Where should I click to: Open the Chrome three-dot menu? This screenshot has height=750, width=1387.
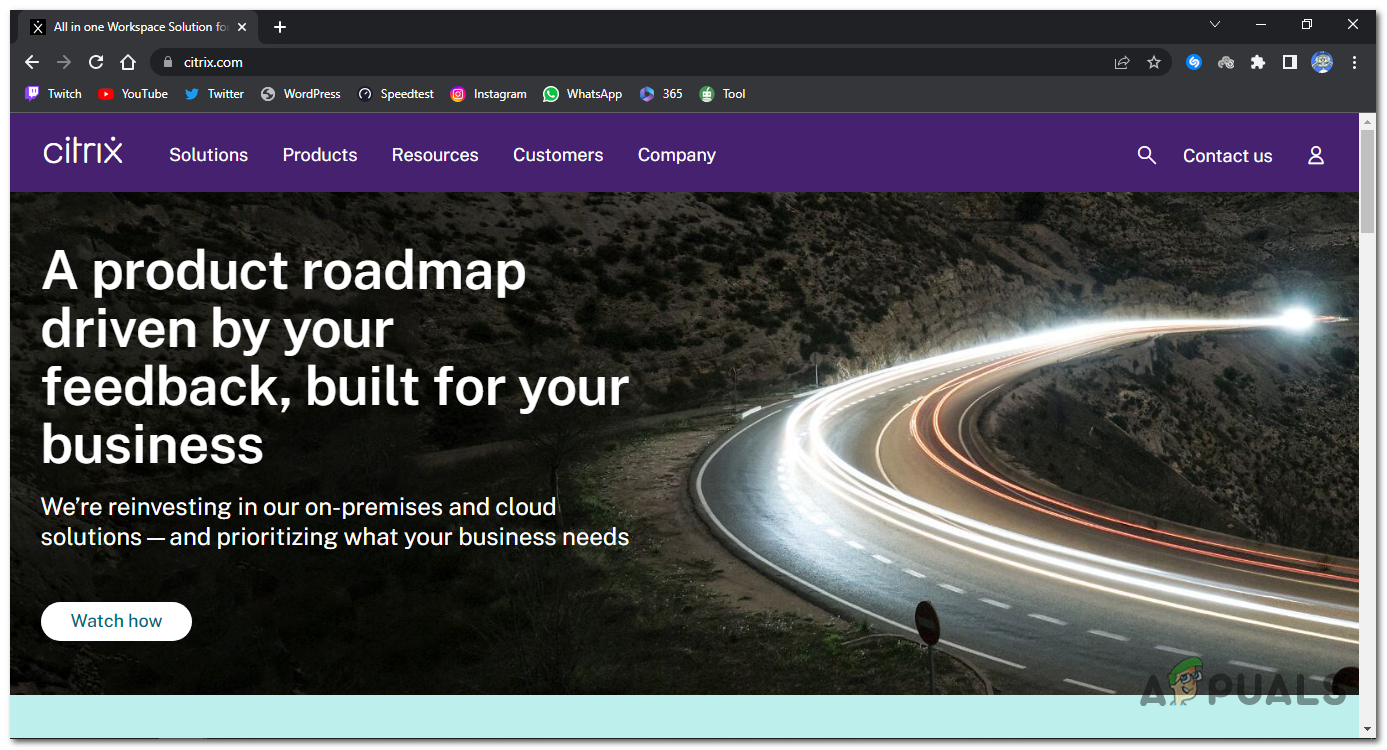(1355, 62)
